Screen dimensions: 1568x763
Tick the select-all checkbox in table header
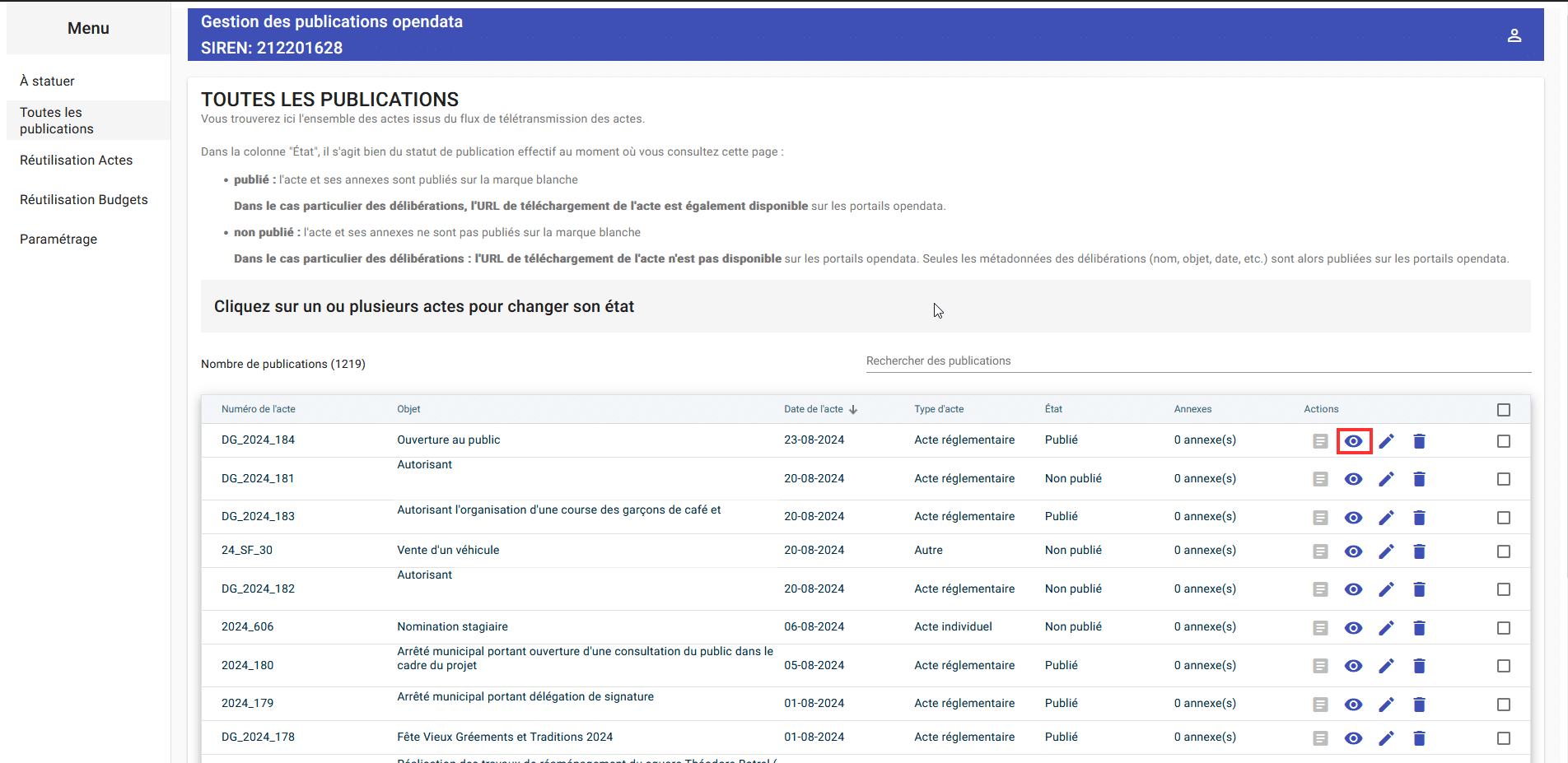click(x=1503, y=410)
